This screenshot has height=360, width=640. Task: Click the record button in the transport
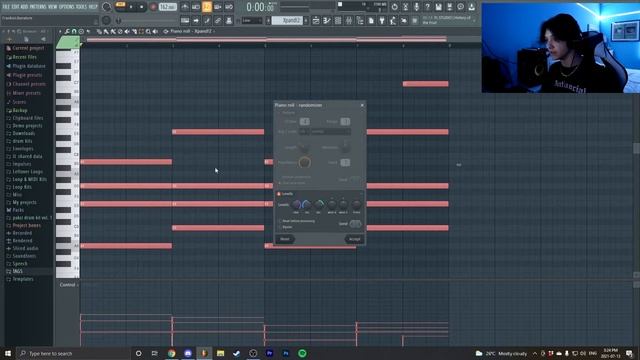153,7
